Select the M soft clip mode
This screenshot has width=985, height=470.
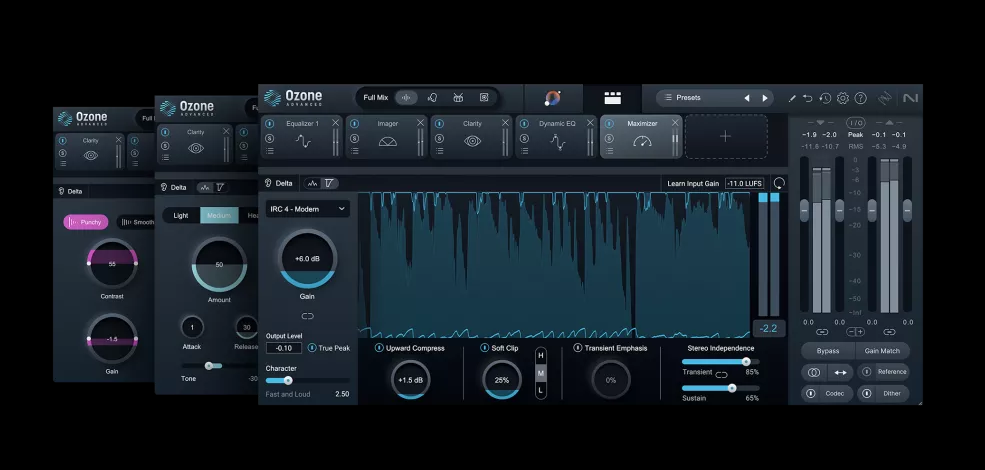pos(541,373)
